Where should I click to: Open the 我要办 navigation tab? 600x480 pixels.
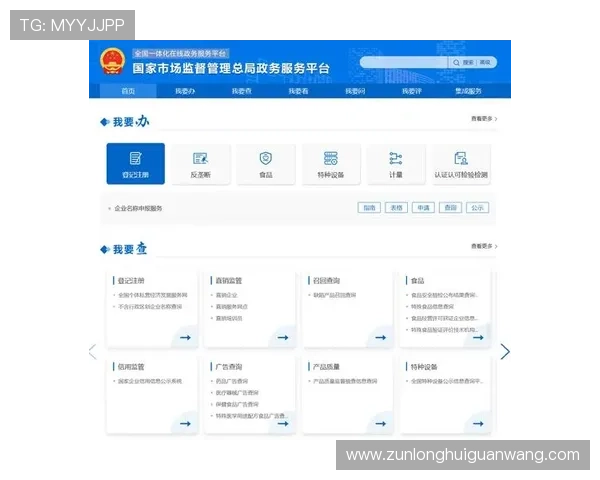coord(185,91)
